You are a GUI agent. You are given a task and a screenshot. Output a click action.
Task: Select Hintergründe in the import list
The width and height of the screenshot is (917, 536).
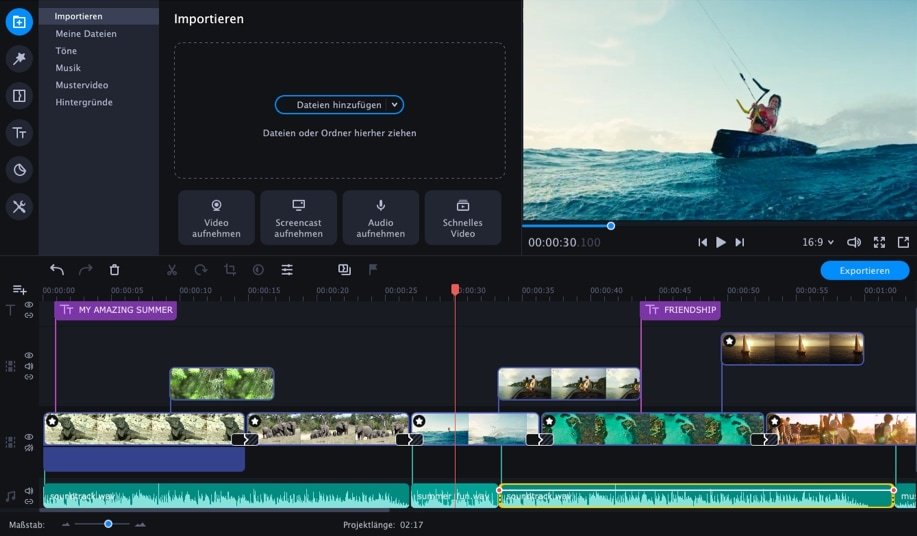click(x=84, y=102)
